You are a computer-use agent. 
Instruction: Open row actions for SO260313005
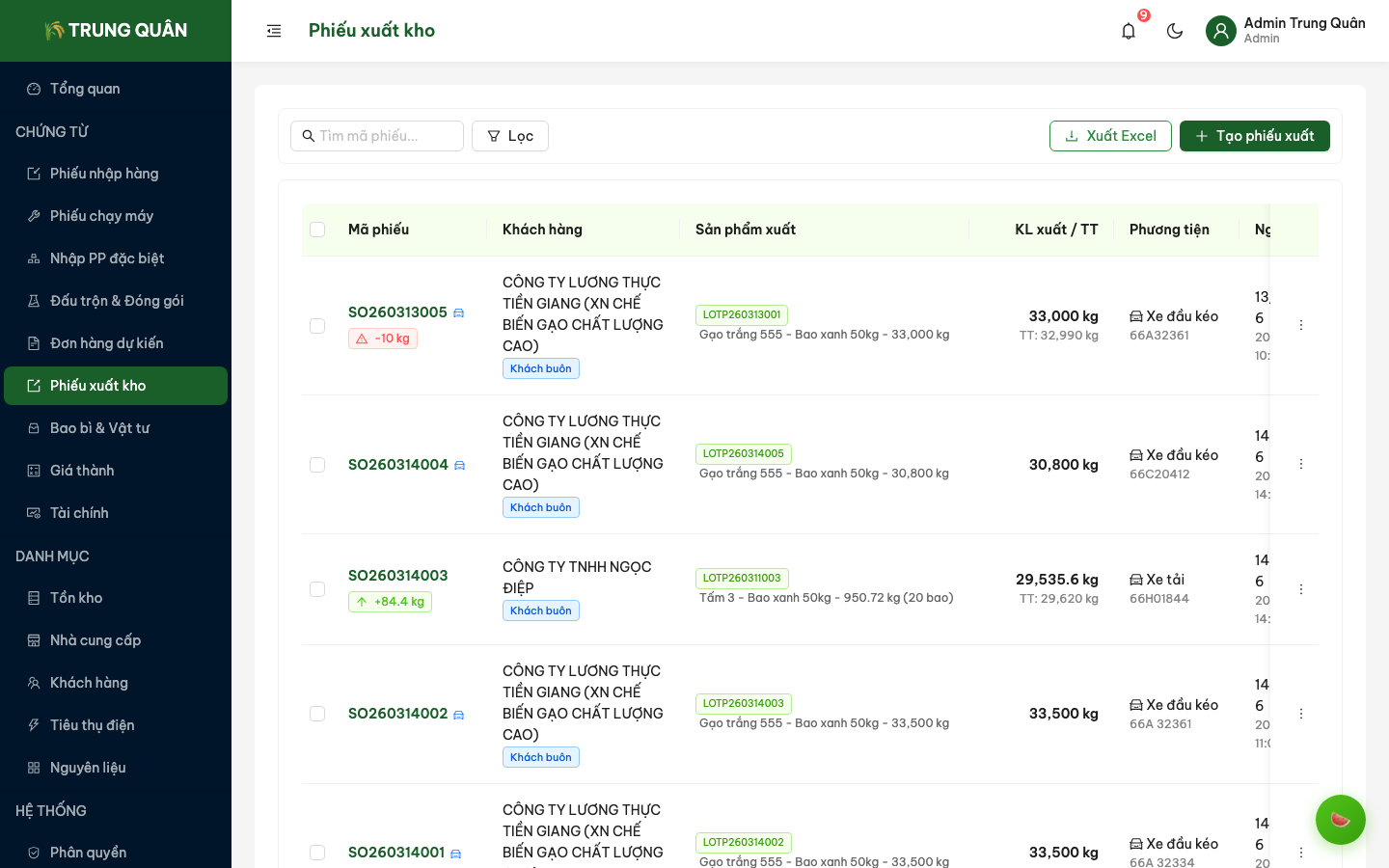coord(1301,325)
